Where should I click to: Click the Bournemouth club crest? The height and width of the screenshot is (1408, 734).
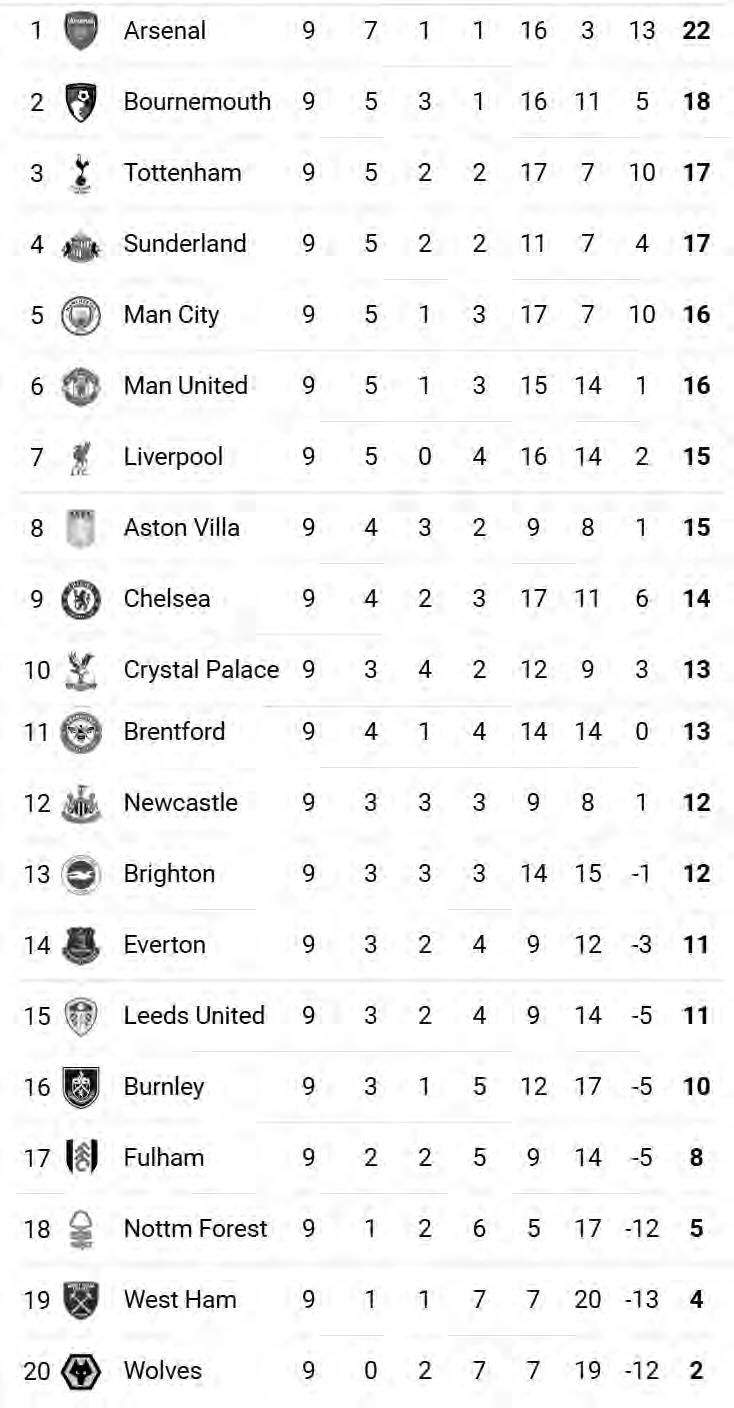click(81, 102)
